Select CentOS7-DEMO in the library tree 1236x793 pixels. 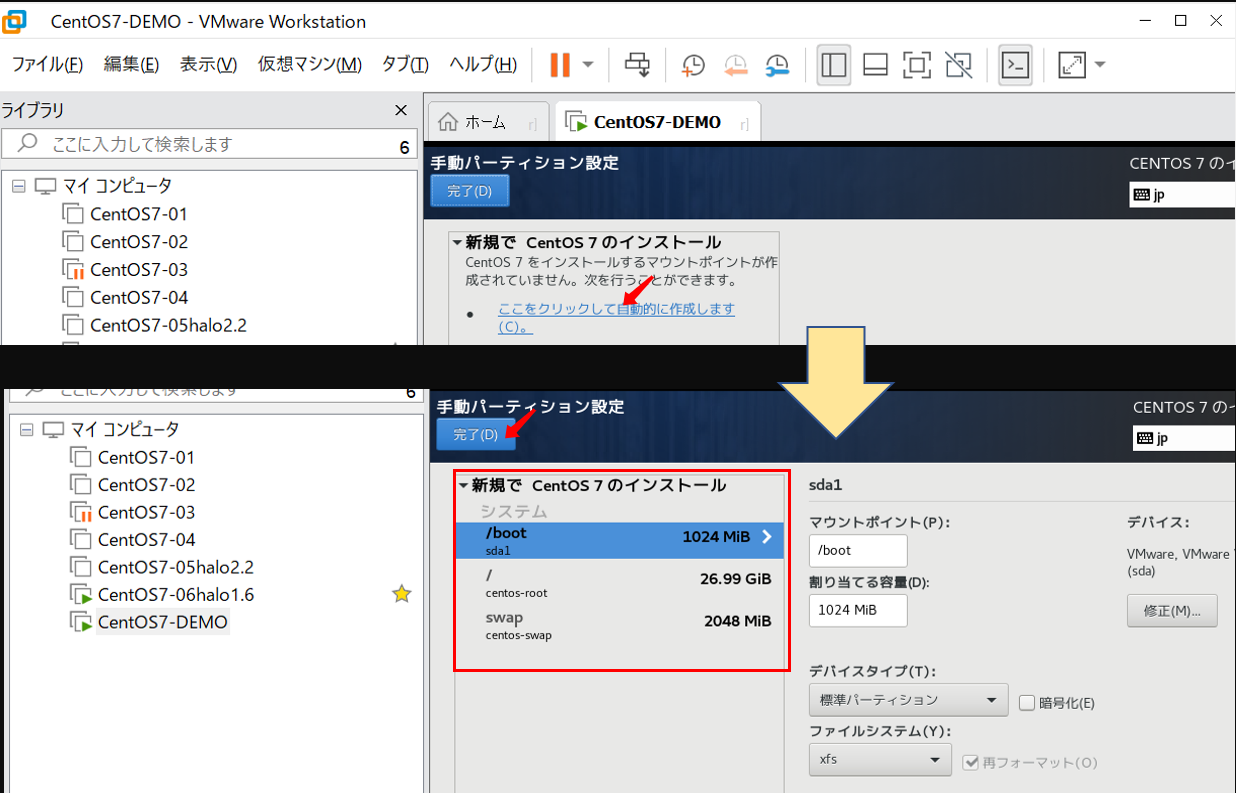[x=163, y=622]
